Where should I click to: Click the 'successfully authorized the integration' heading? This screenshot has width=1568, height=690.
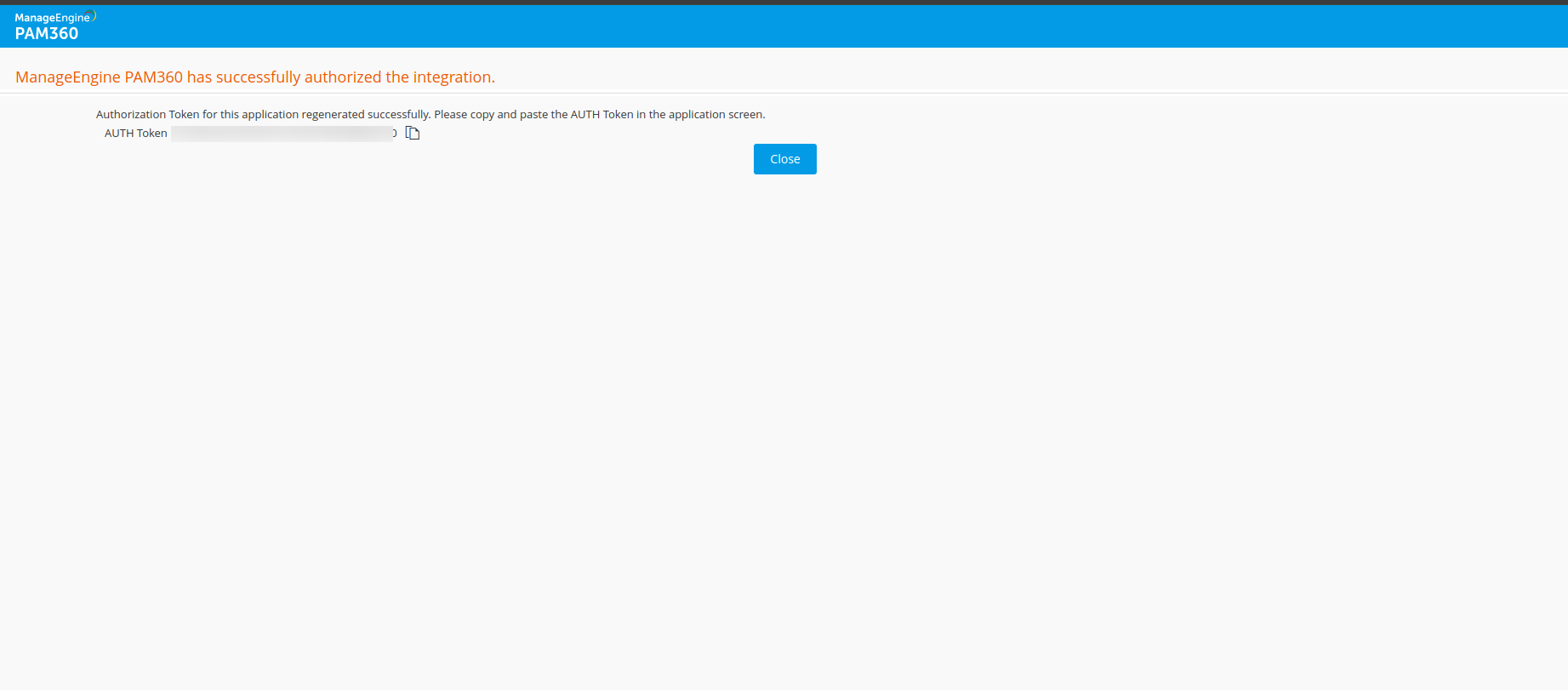(255, 77)
